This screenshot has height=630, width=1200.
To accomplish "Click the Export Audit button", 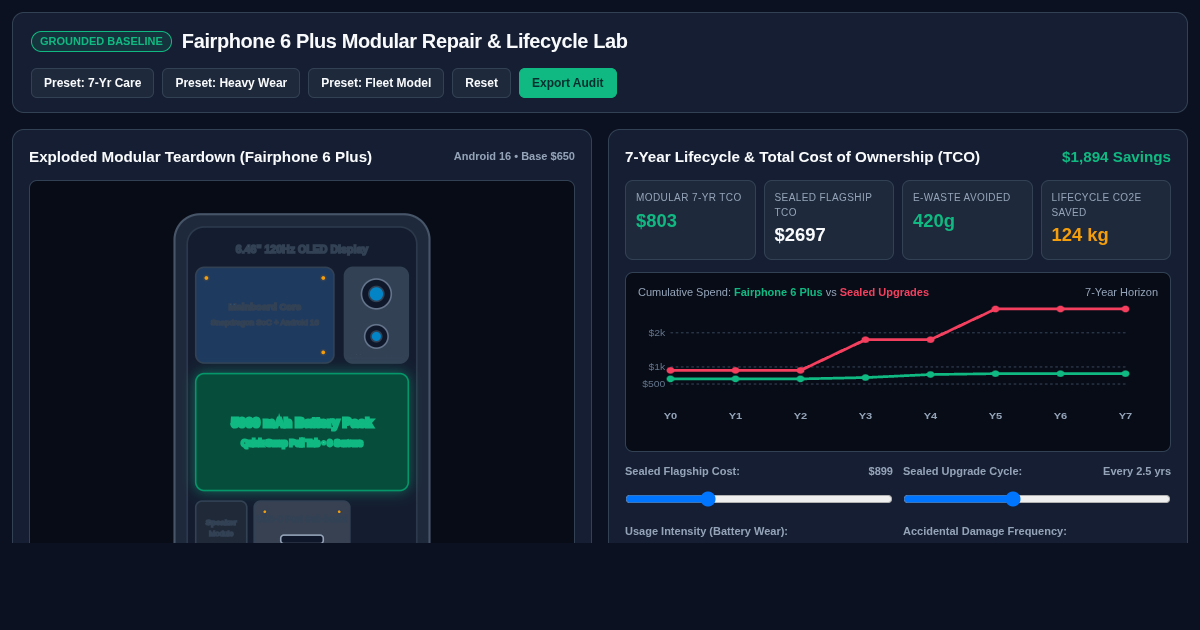I will tap(568, 83).
